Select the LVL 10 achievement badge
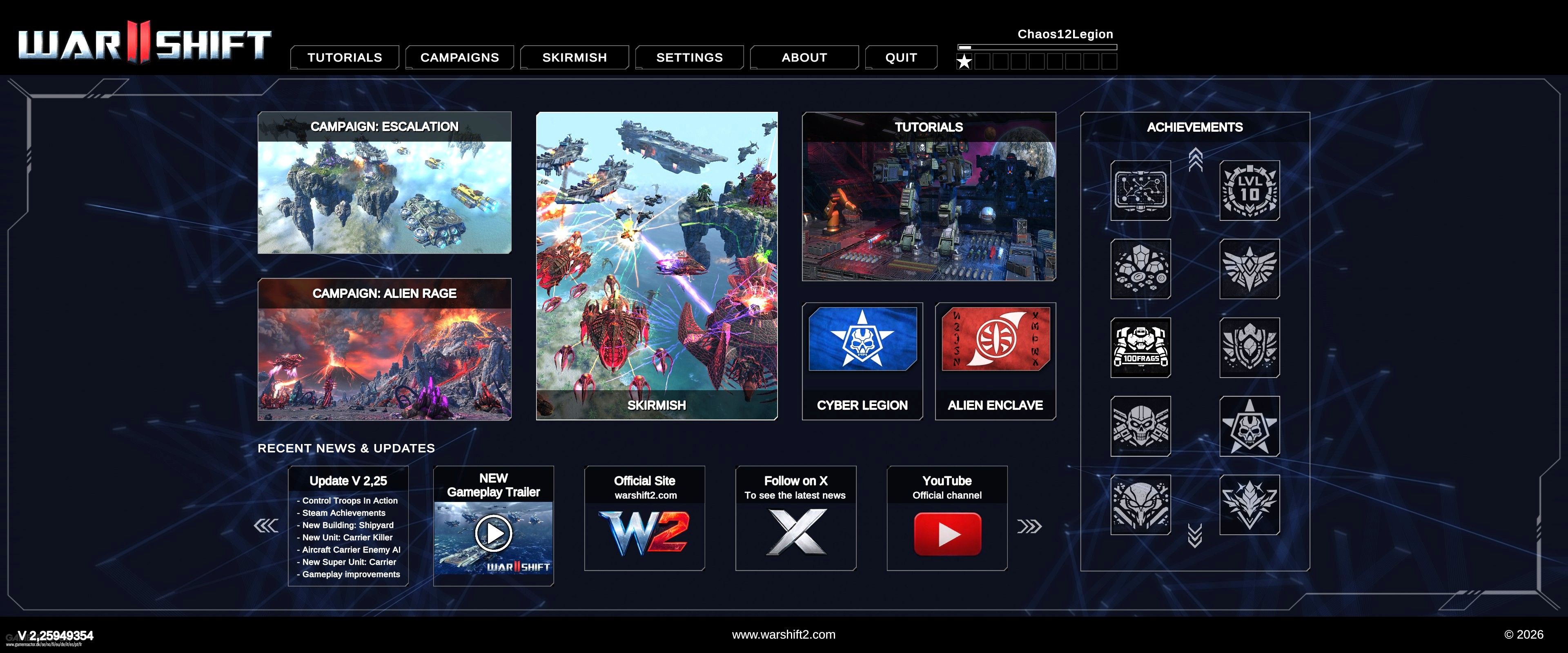Screen dimensions: 1568x653 coord(1249,191)
